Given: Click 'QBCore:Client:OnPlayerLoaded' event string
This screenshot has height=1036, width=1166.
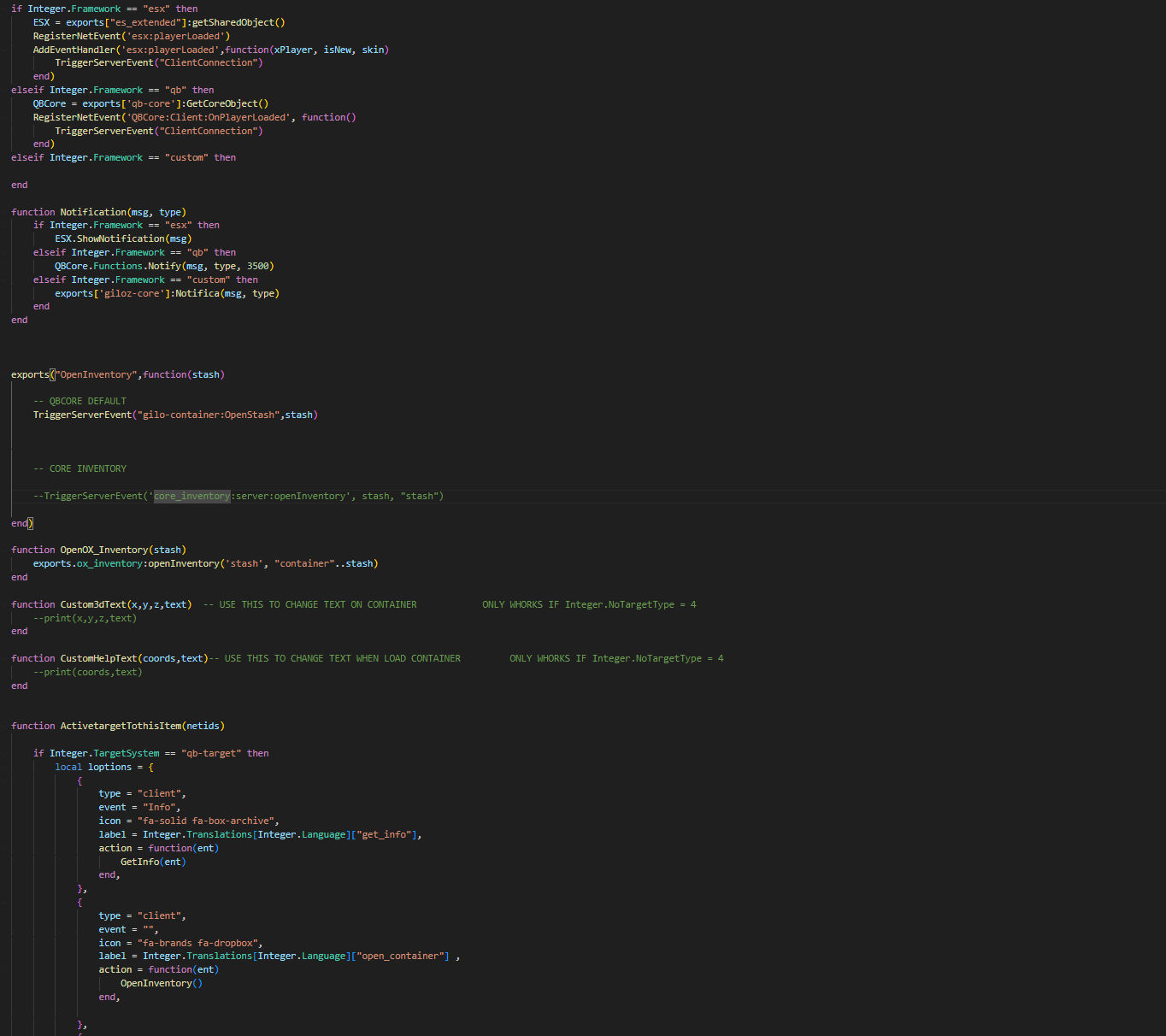Looking at the screenshot, I should (x=209, y=117).
